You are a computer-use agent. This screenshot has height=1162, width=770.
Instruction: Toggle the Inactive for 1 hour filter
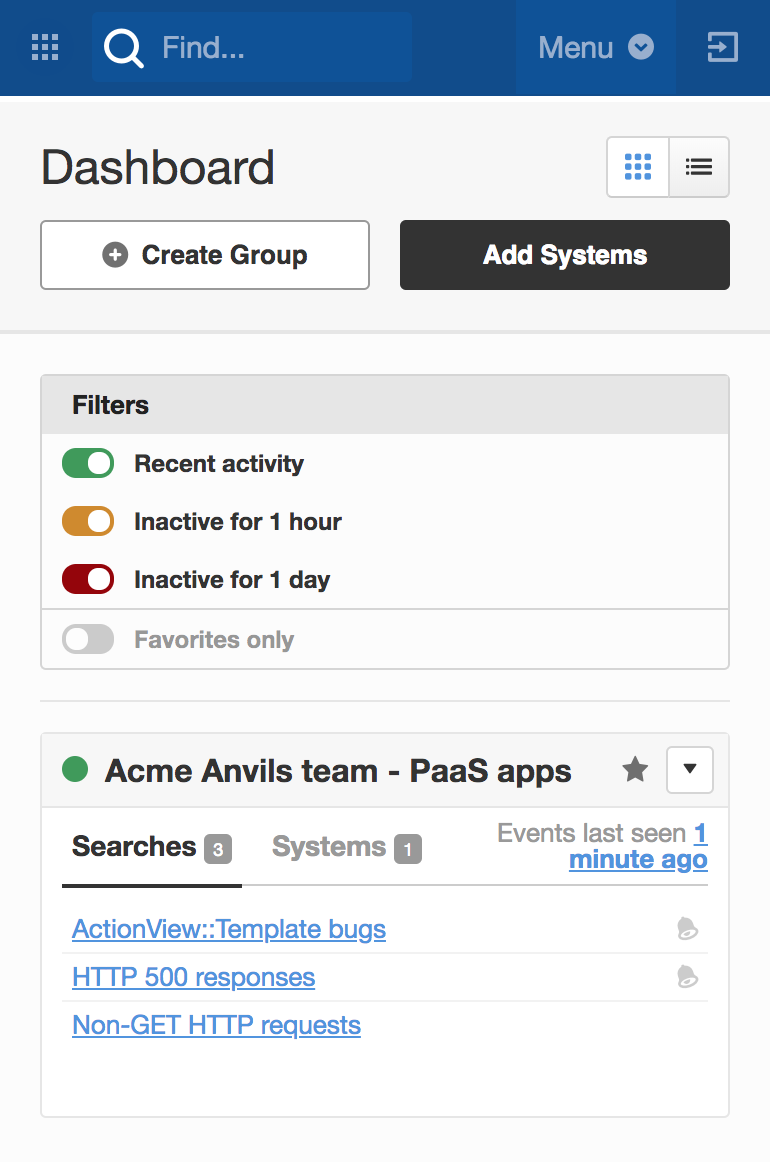[88, 522]
